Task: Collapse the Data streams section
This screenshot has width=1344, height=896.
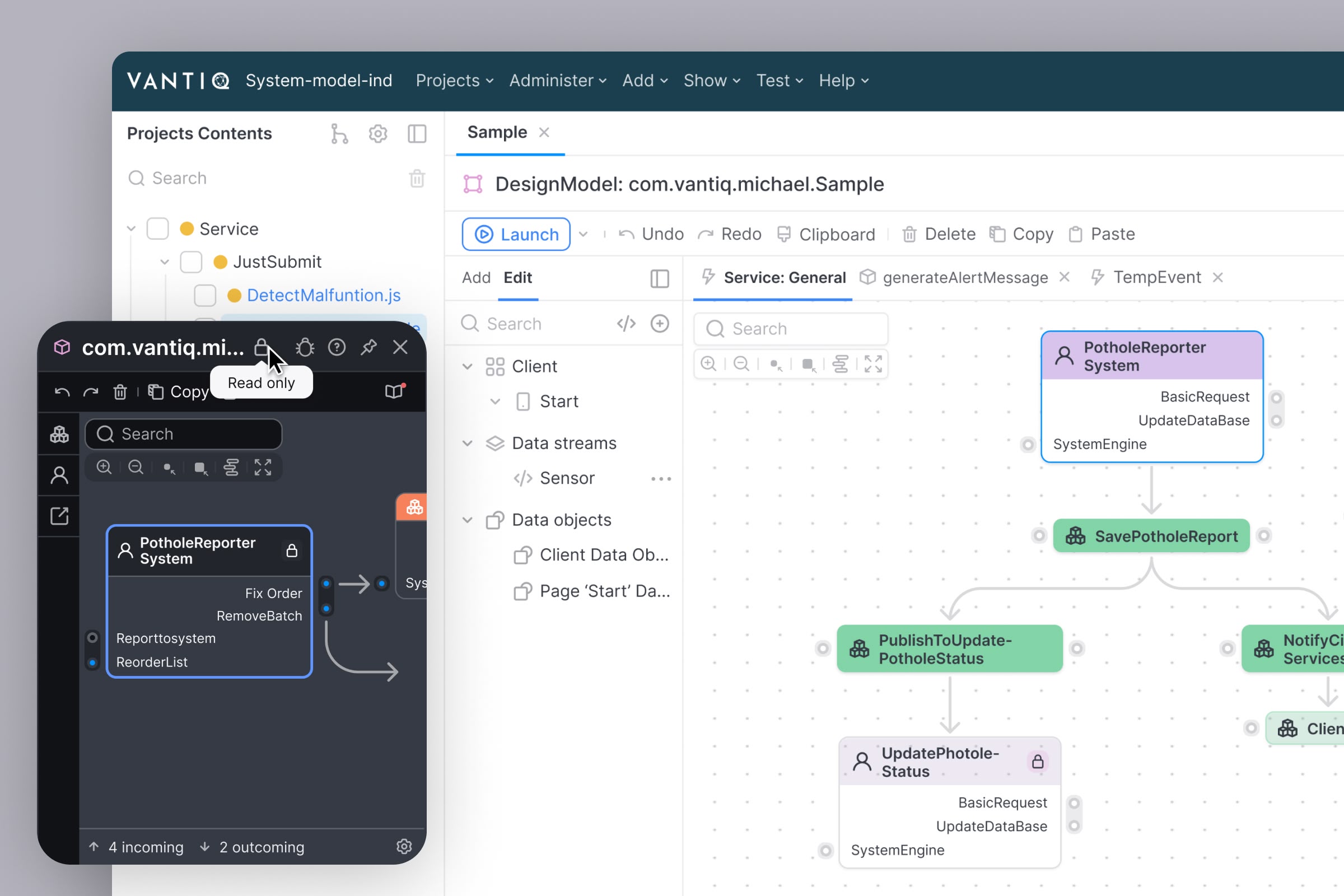Action: (x=468, y=444)
